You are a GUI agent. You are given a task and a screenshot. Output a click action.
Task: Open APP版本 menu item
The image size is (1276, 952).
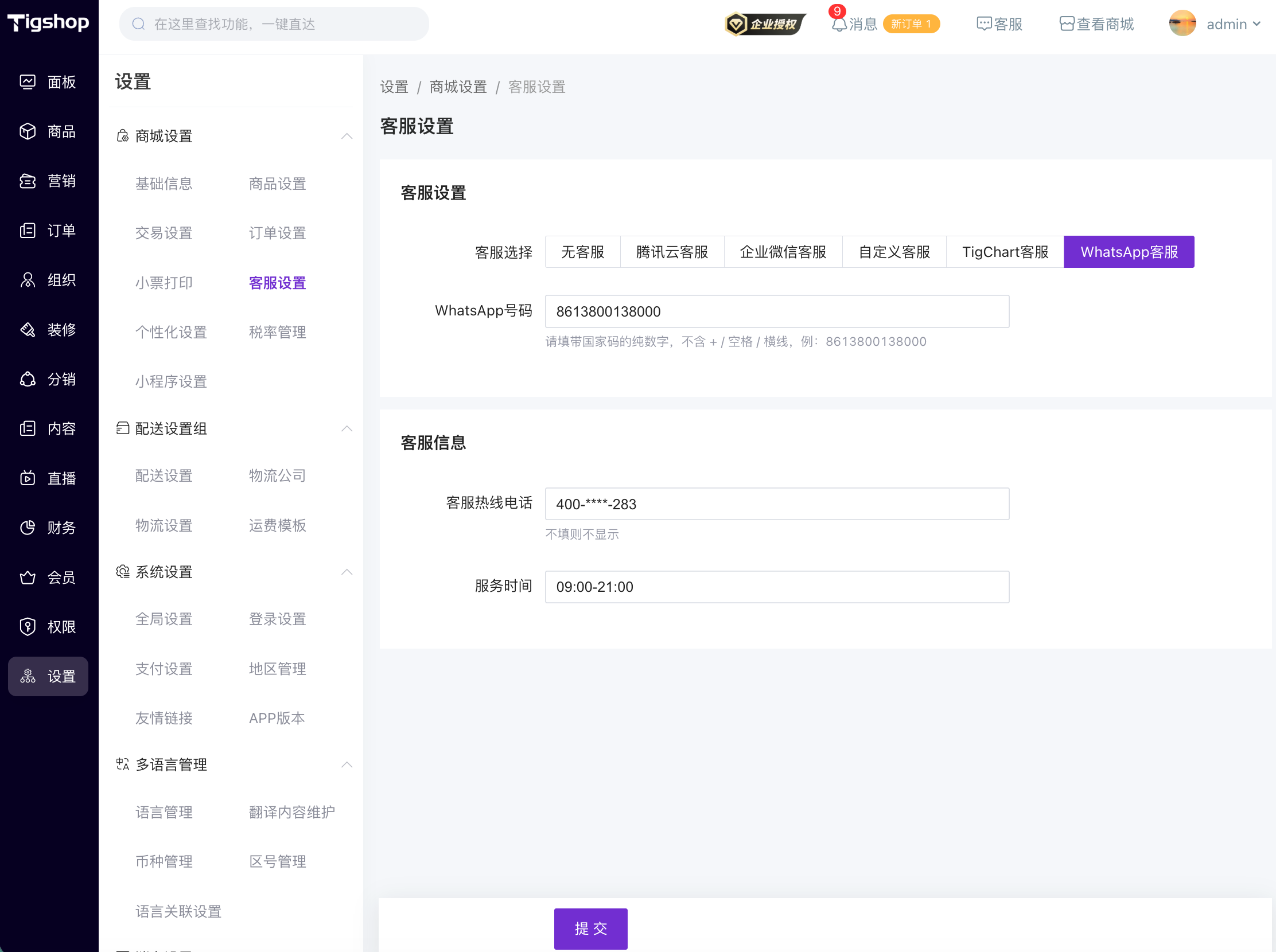click(x=277, y=719)
